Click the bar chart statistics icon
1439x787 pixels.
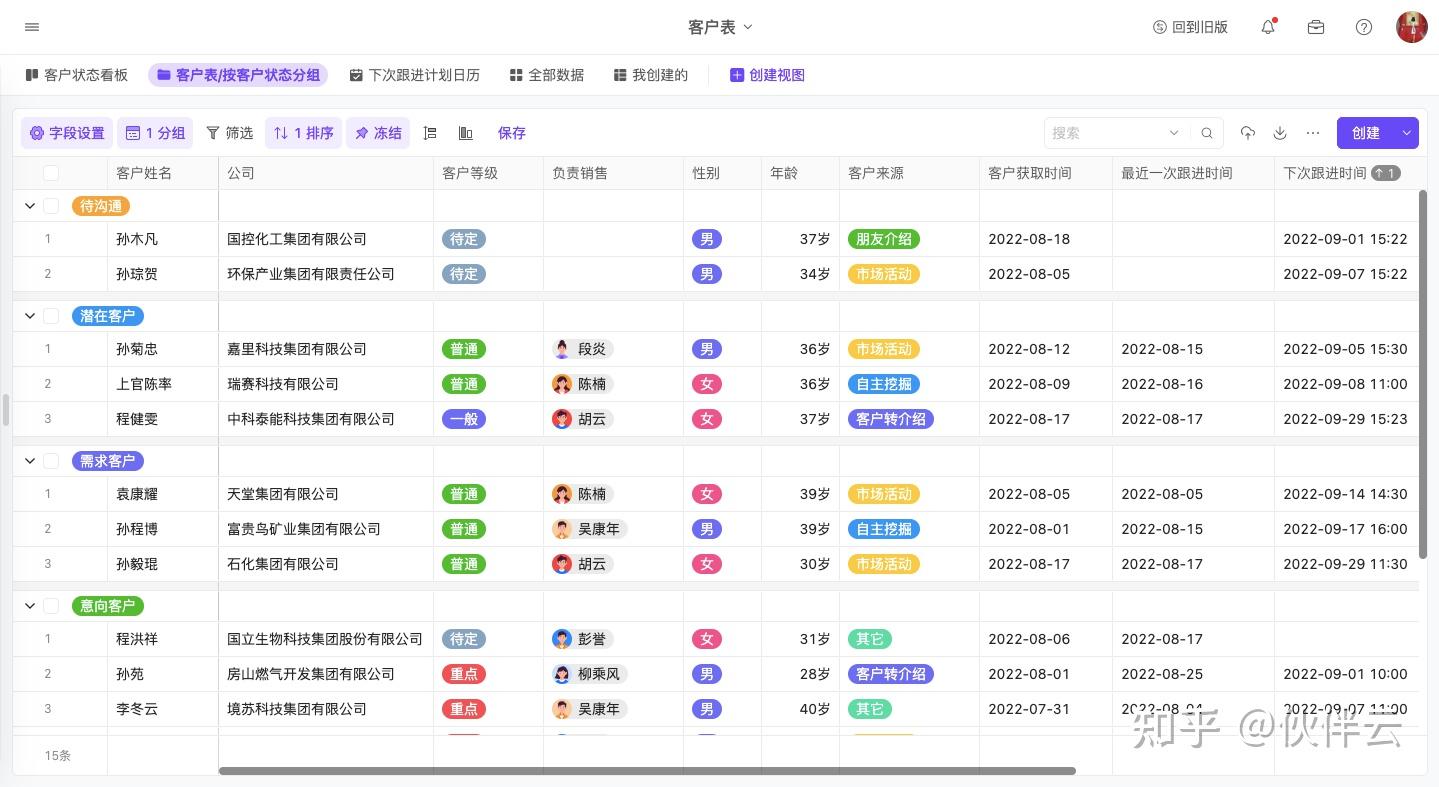click(466, 133)
